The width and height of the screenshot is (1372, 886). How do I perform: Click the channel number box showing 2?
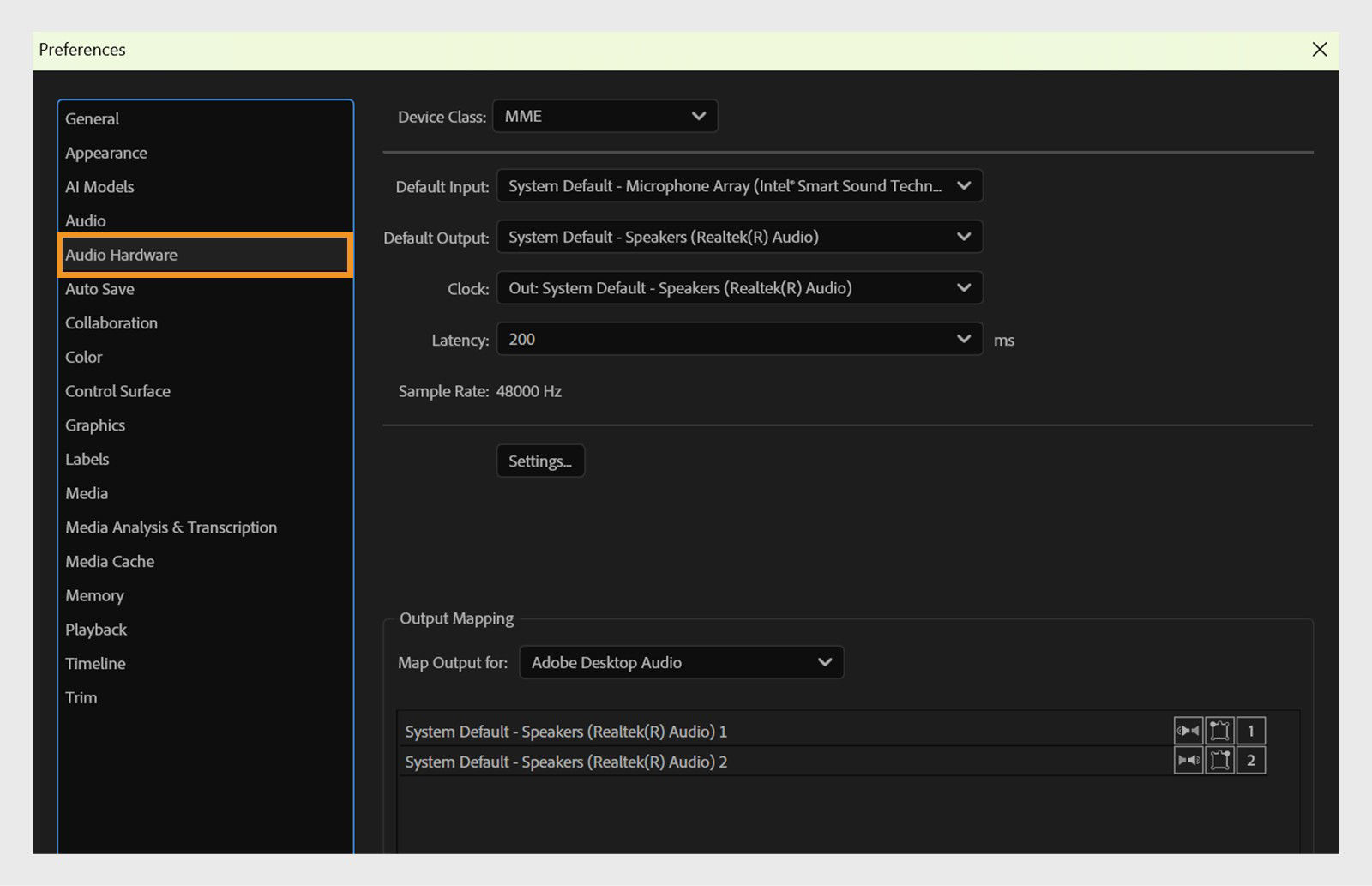pos(1251,760)
